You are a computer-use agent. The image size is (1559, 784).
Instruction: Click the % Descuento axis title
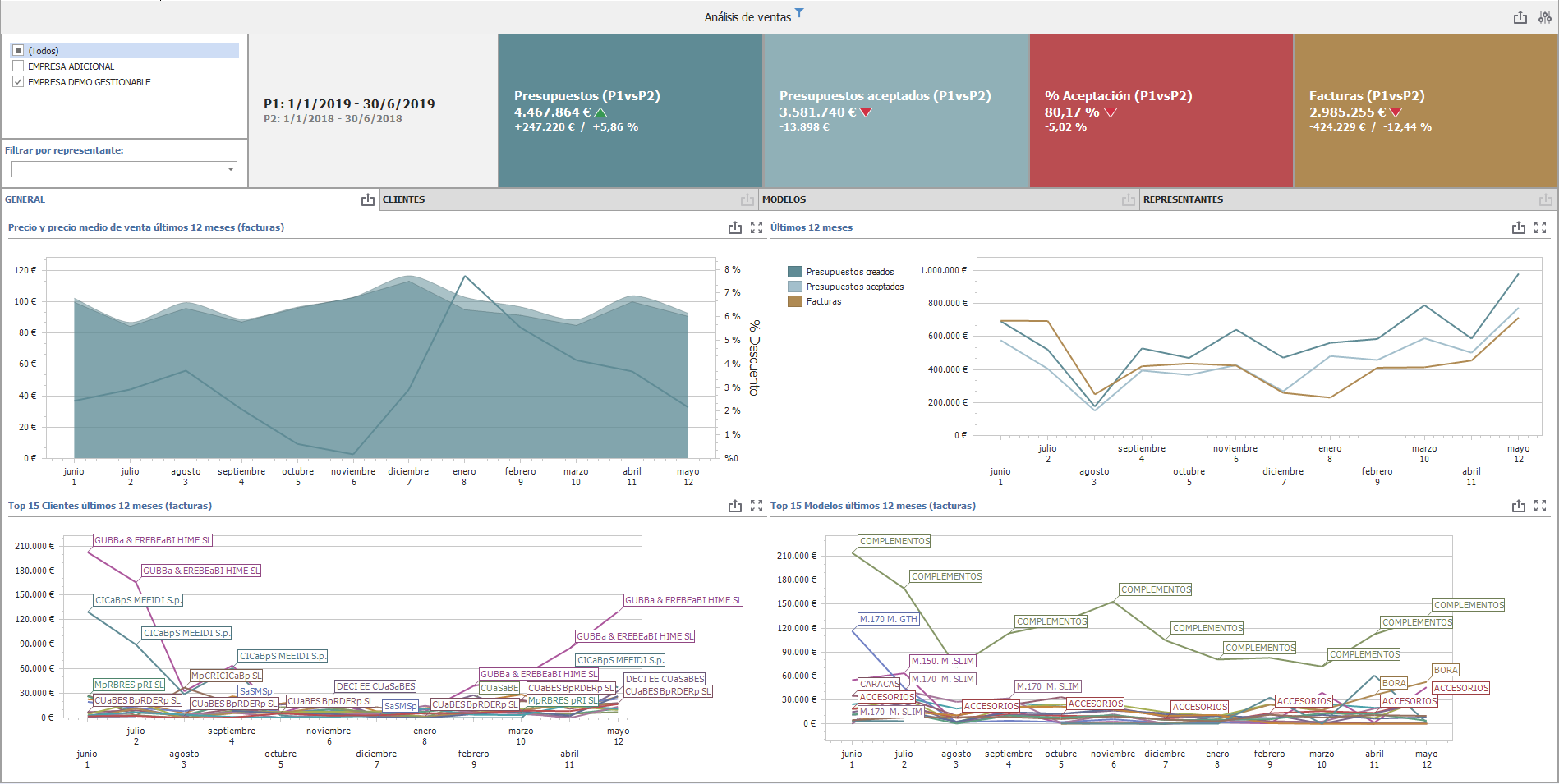coord(754,358)
